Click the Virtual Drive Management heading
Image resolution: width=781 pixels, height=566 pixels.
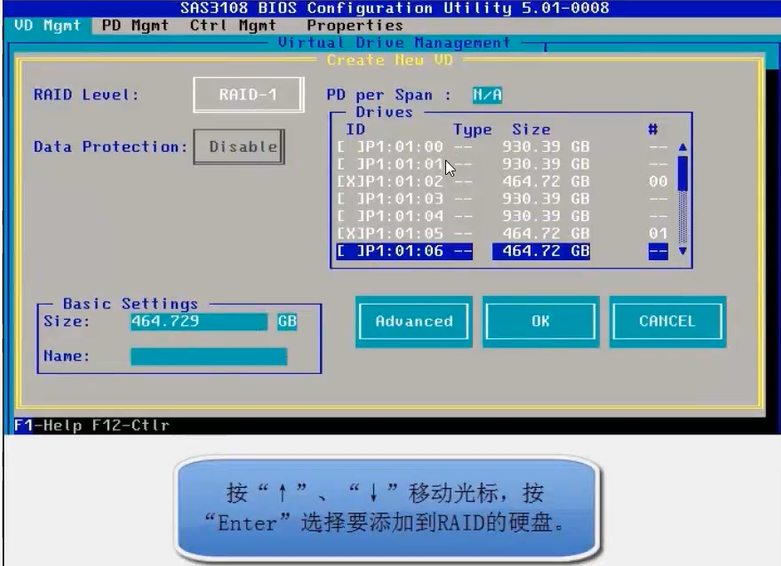(394, 43)
